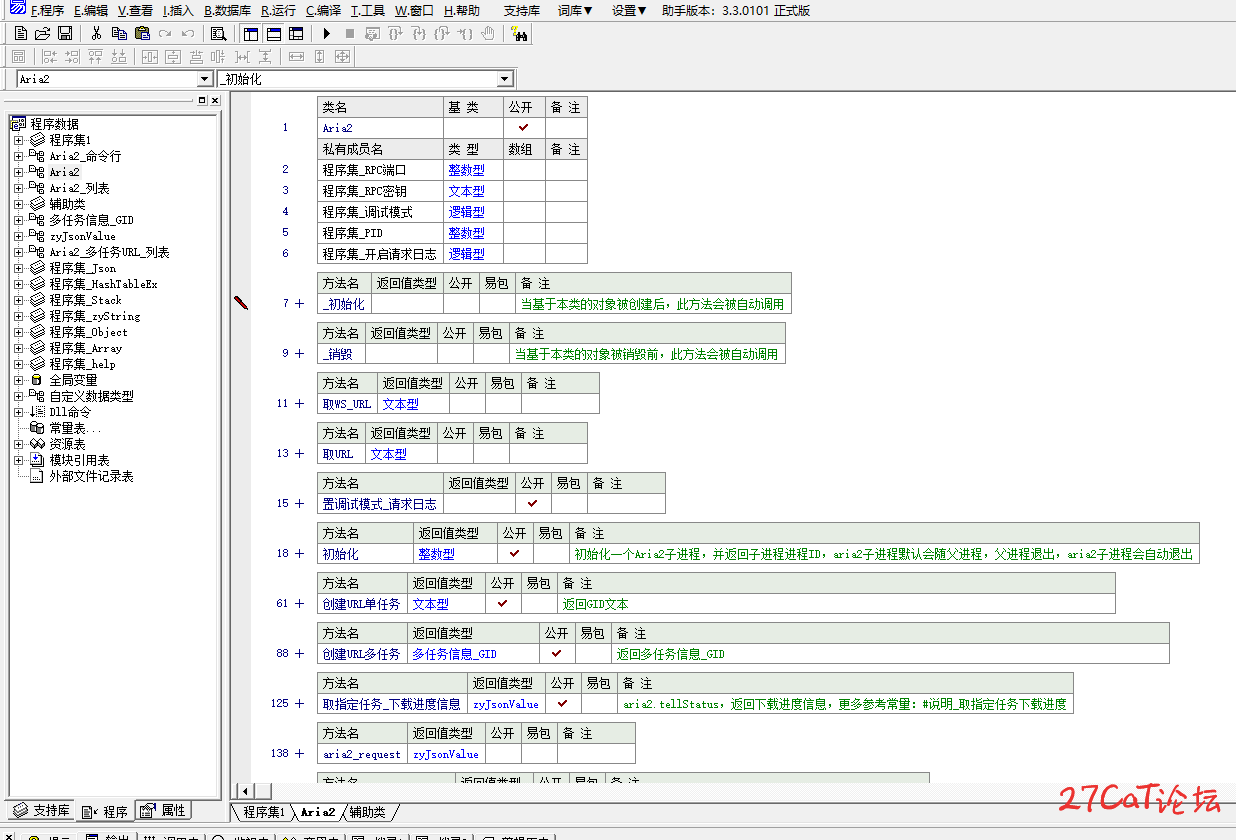This screenshot has width=1236, height=840.
Task: Expand method body at line 18 plus sign
Action: coord(299,553)
